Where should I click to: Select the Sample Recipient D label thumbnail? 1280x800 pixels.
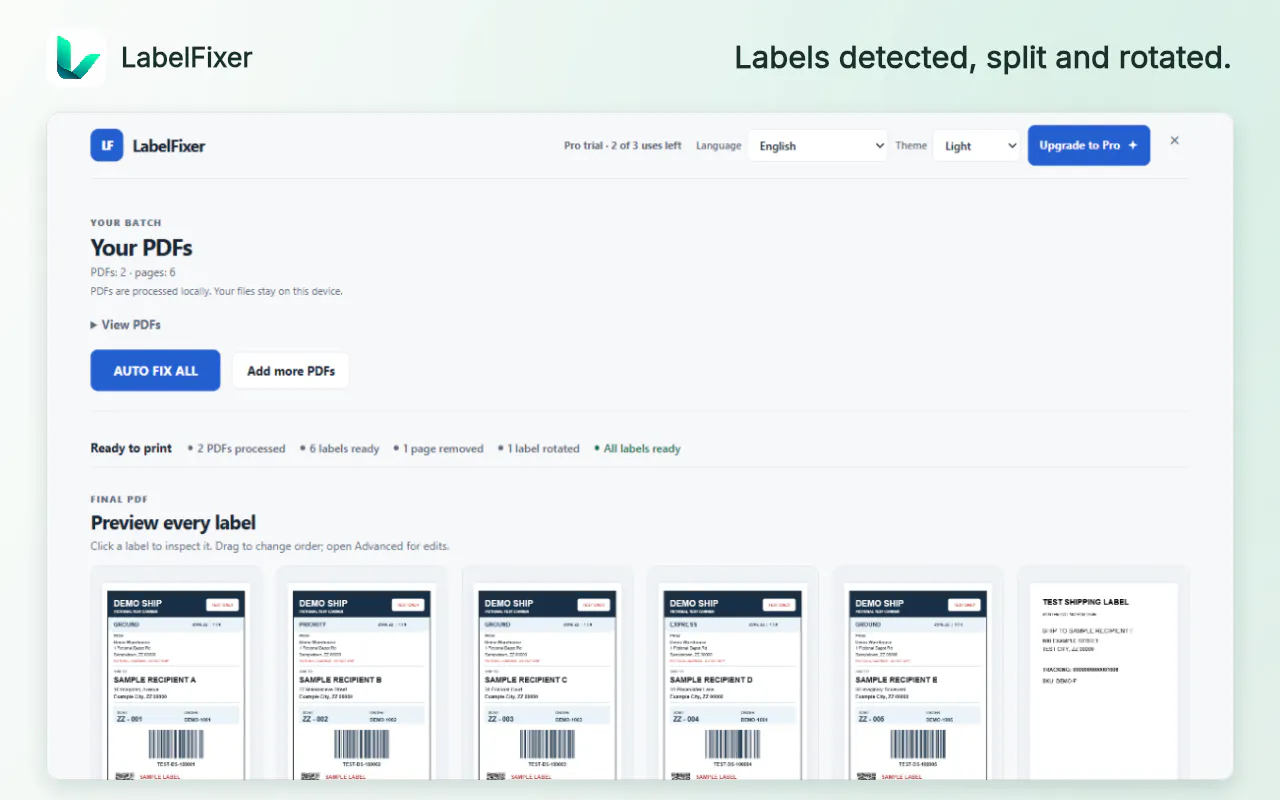[x=732, y=673]
